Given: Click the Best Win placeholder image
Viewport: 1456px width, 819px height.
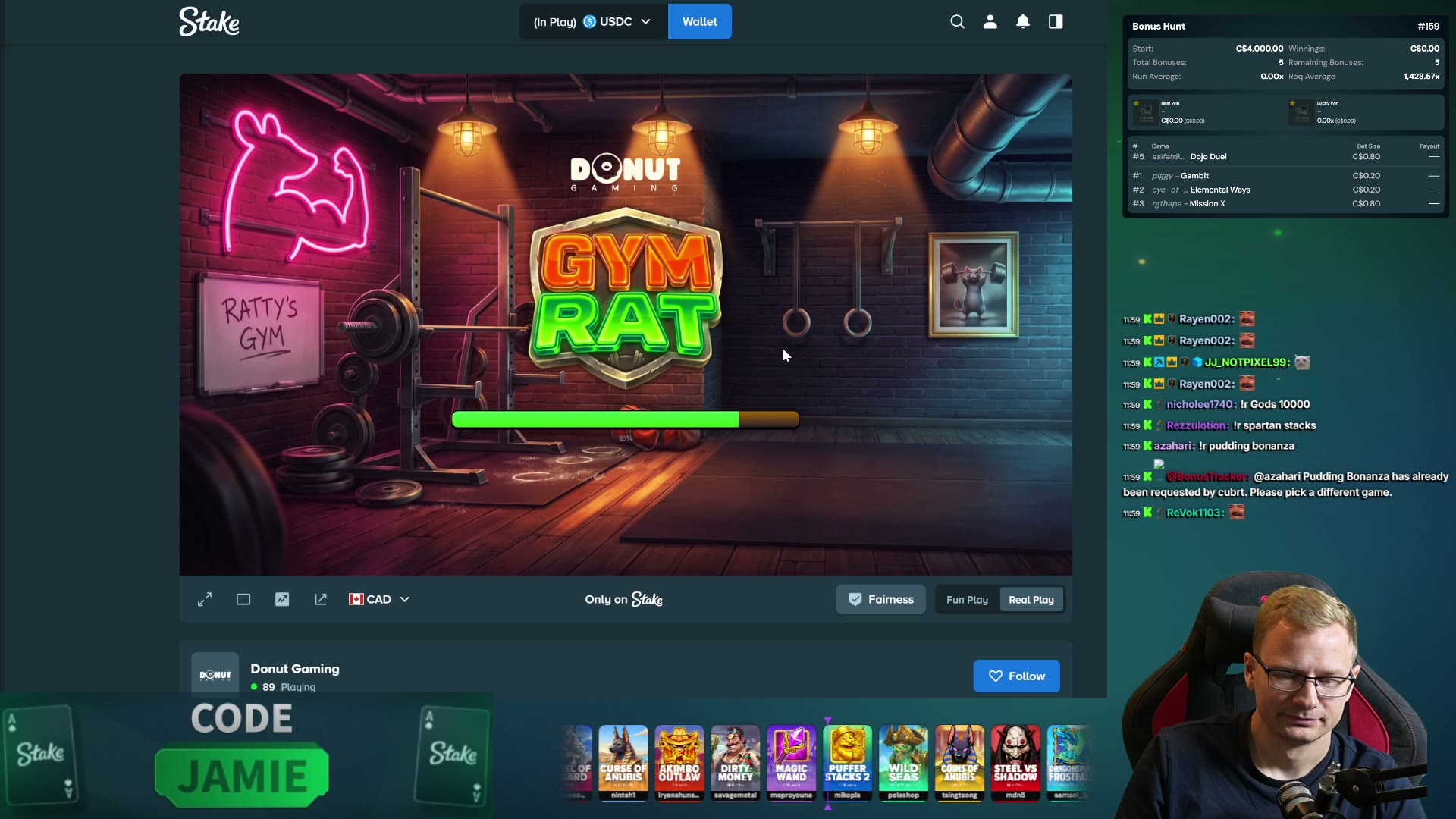Looking at the screenshot, I should 1145,112.
